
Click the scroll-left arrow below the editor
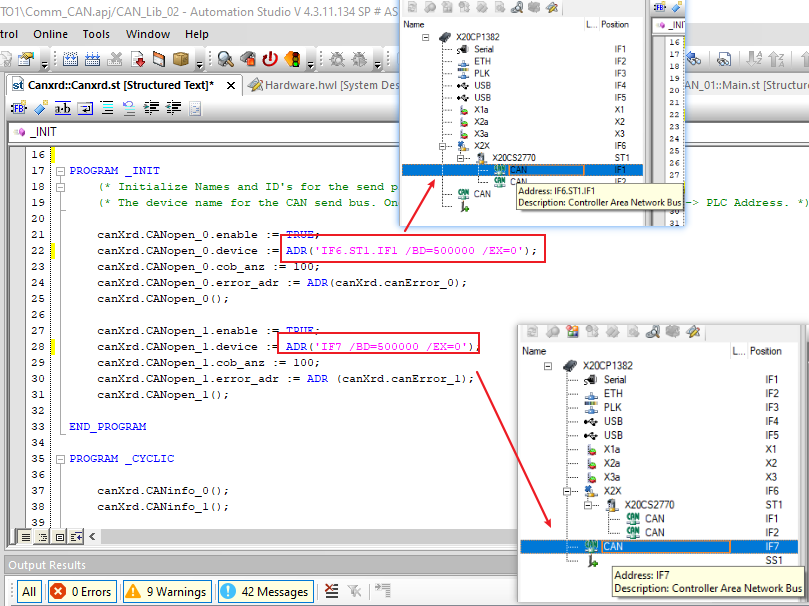92,537
